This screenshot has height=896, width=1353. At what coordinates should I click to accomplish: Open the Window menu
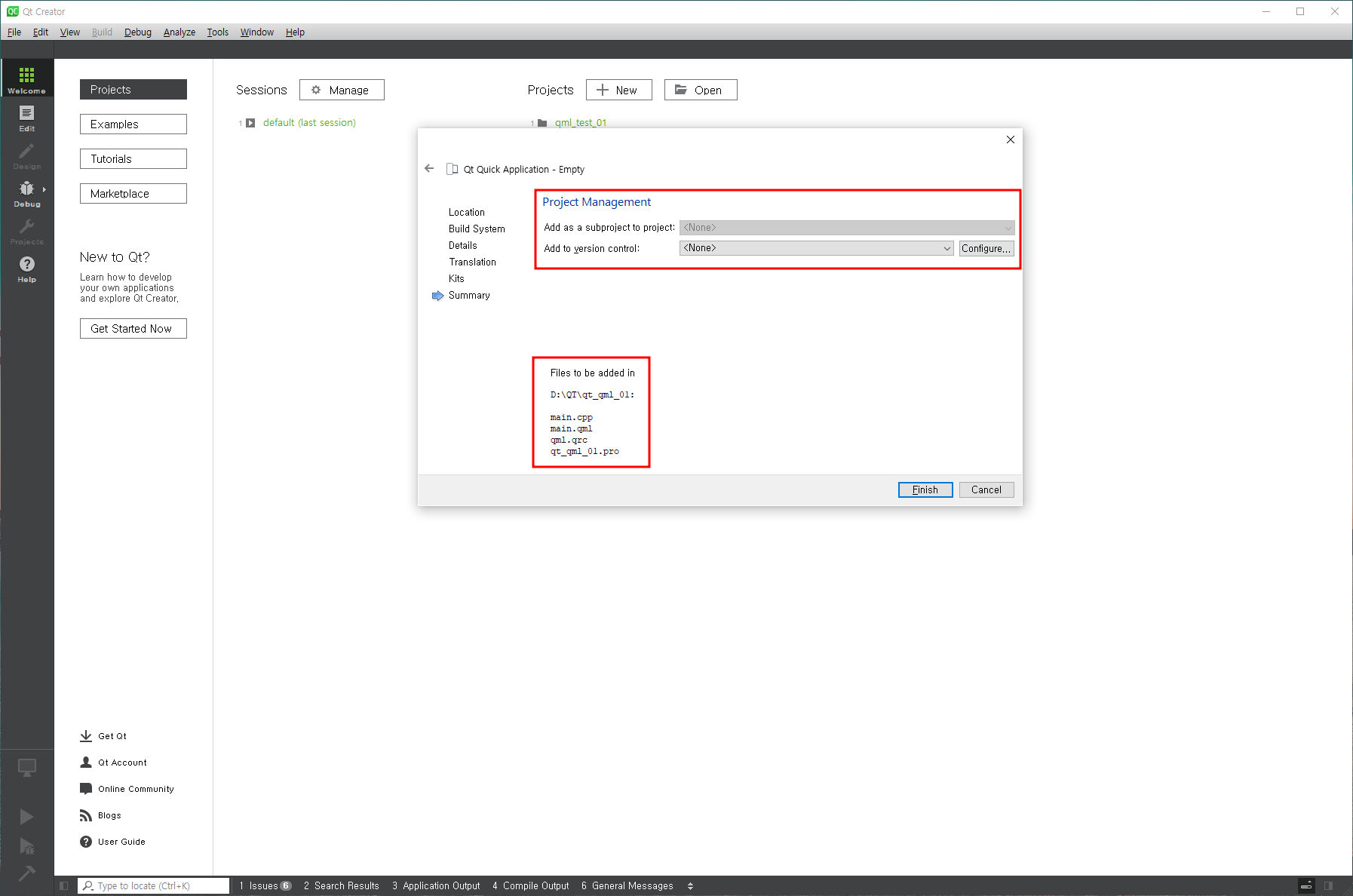pos(257,32)
